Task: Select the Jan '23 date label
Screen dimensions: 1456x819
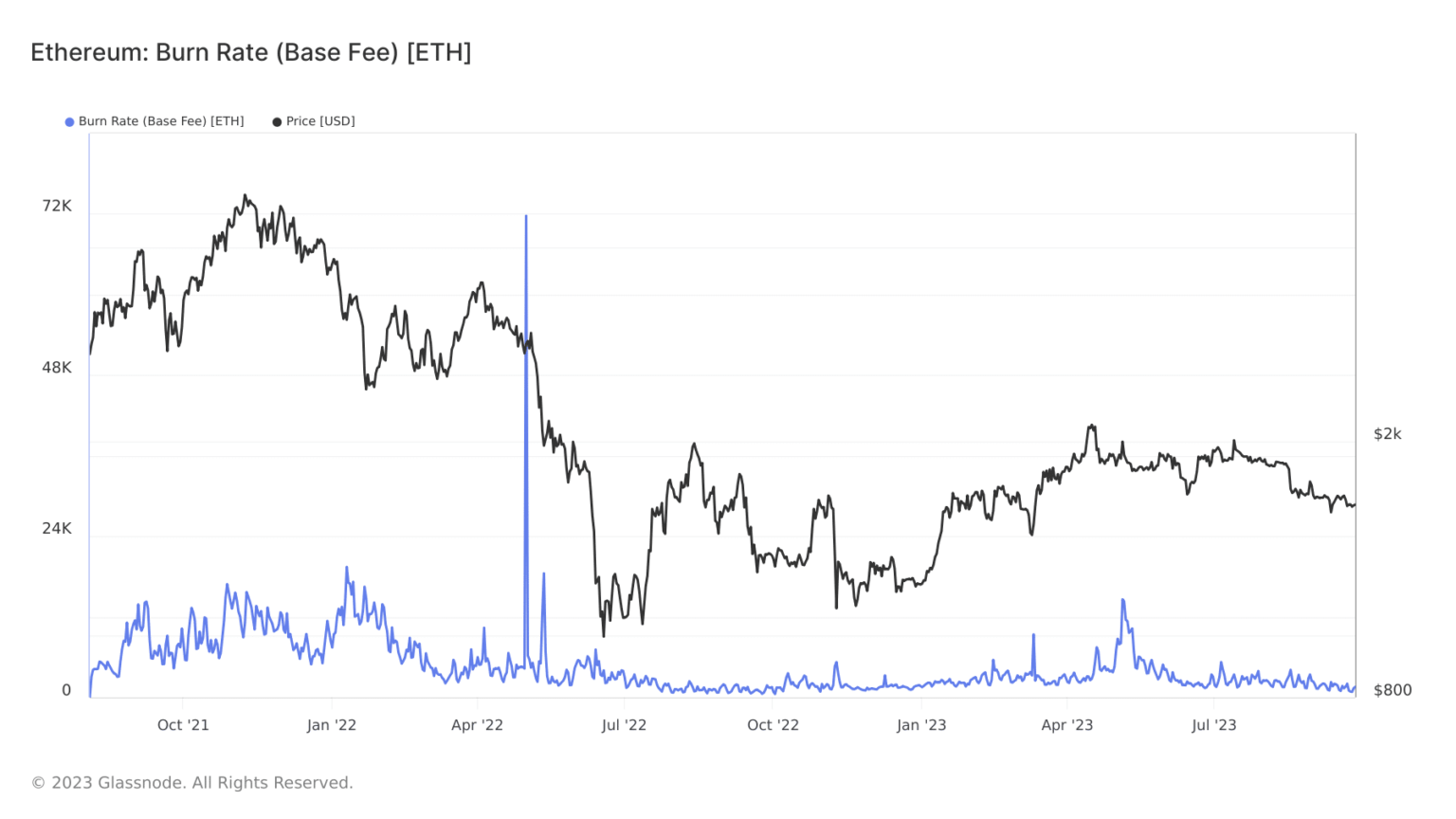Action: [921, 725]
